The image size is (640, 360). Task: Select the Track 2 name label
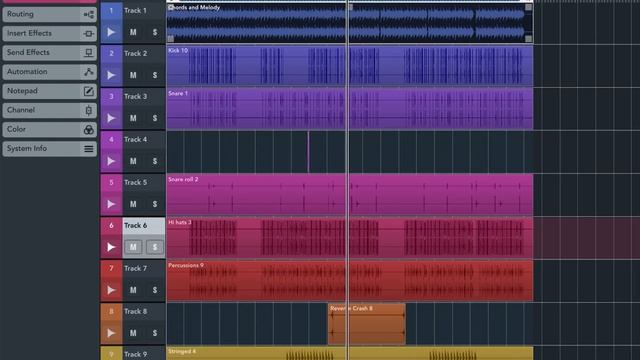click(135, 53)
